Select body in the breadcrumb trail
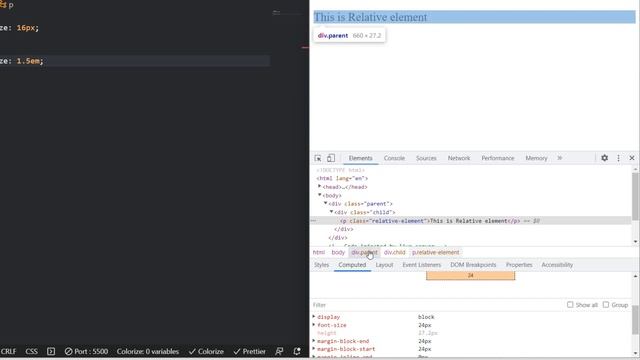This screenshot has width=640, height=360. pyautogui.click(x=338, y=253)
